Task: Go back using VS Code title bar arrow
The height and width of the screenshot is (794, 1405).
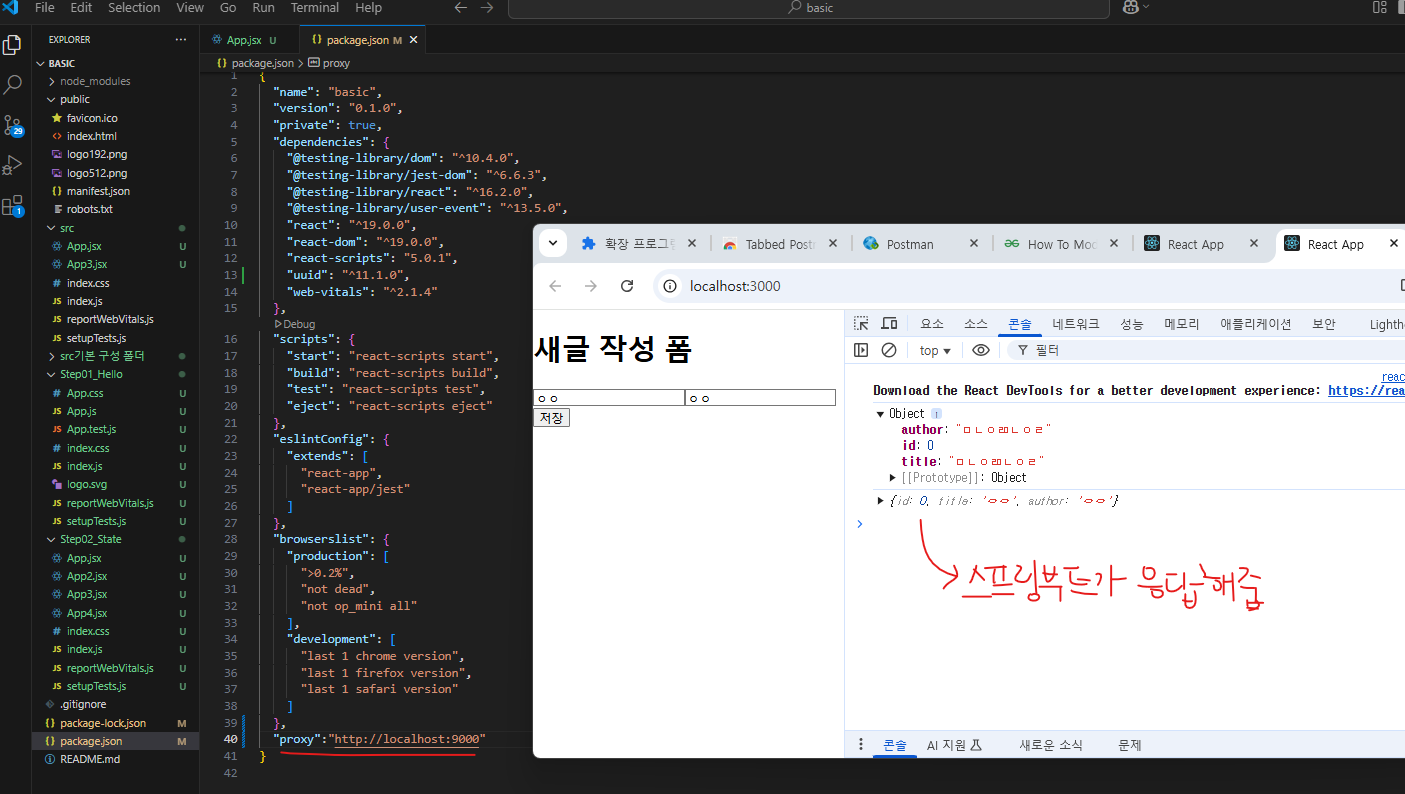Action: click(x=461, y=8)
